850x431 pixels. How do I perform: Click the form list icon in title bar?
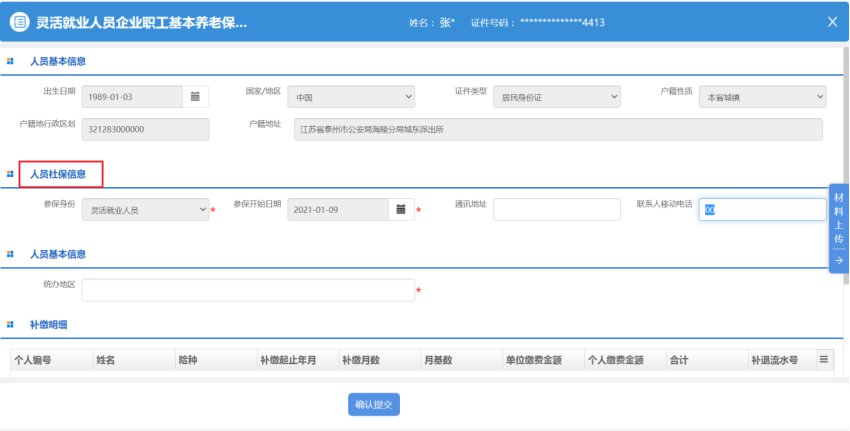[x=20, y=22]
